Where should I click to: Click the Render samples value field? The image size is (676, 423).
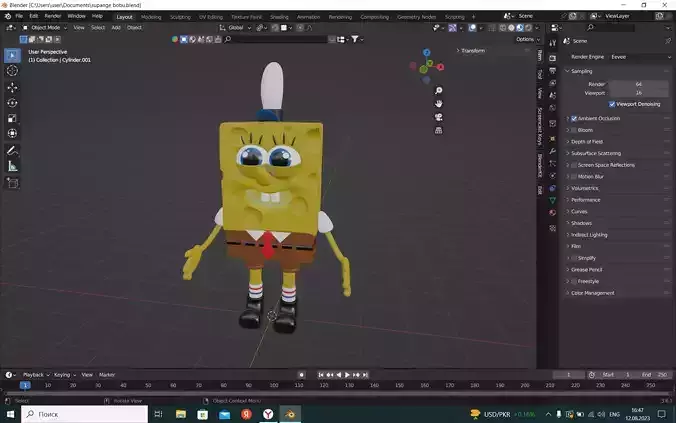[x=638, y=85]
